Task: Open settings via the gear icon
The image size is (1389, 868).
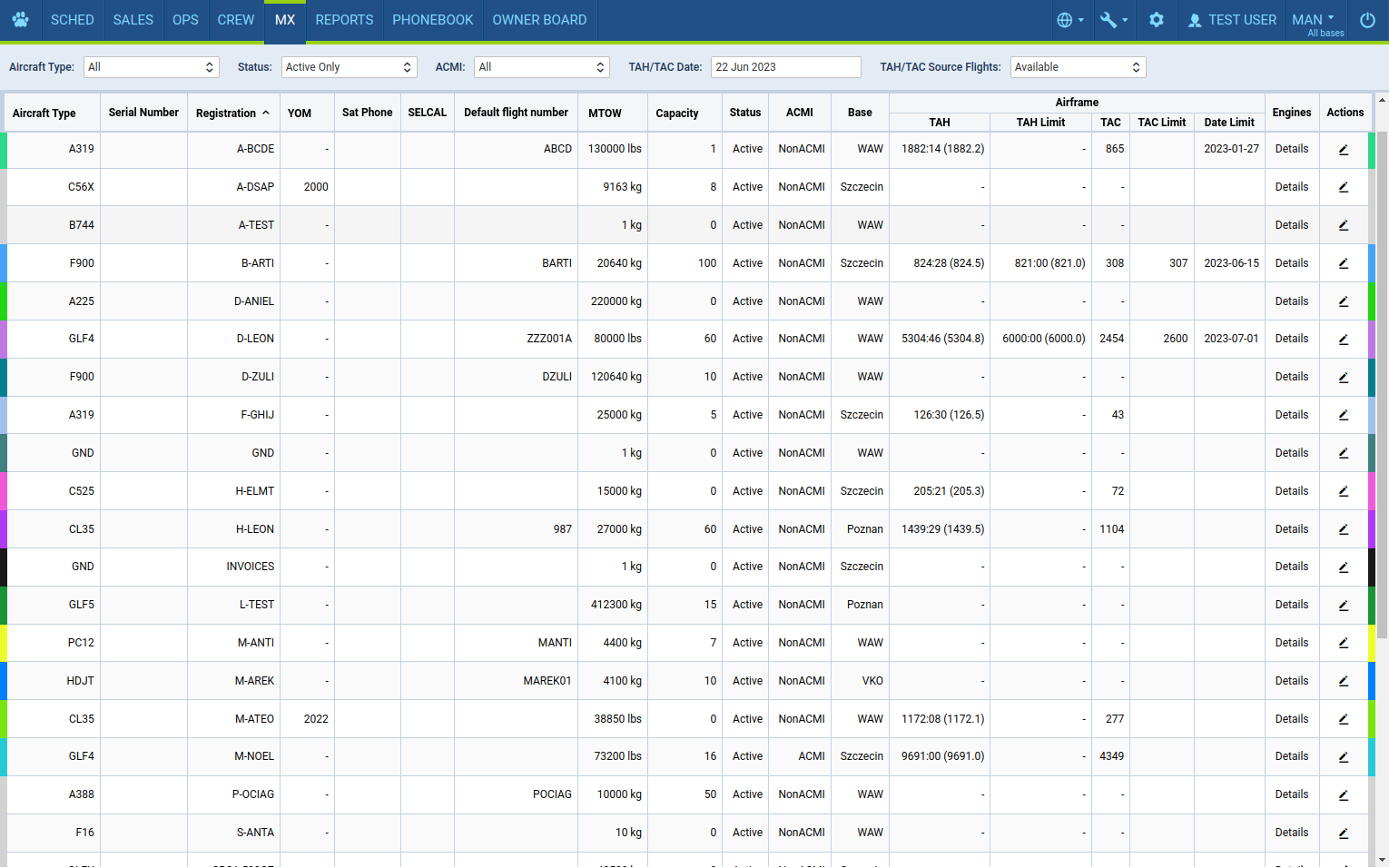Action: [1156, 20]
